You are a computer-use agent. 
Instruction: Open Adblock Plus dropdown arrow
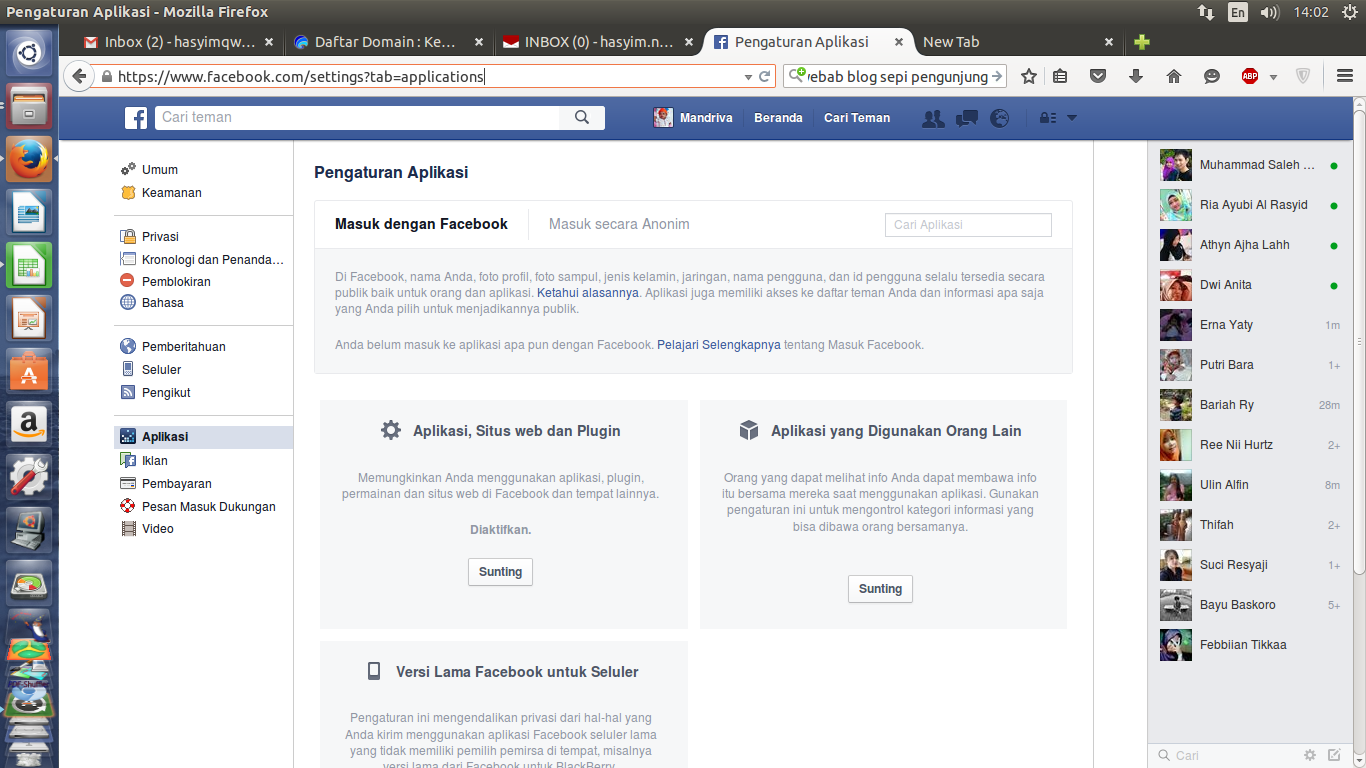(1273, 77)
